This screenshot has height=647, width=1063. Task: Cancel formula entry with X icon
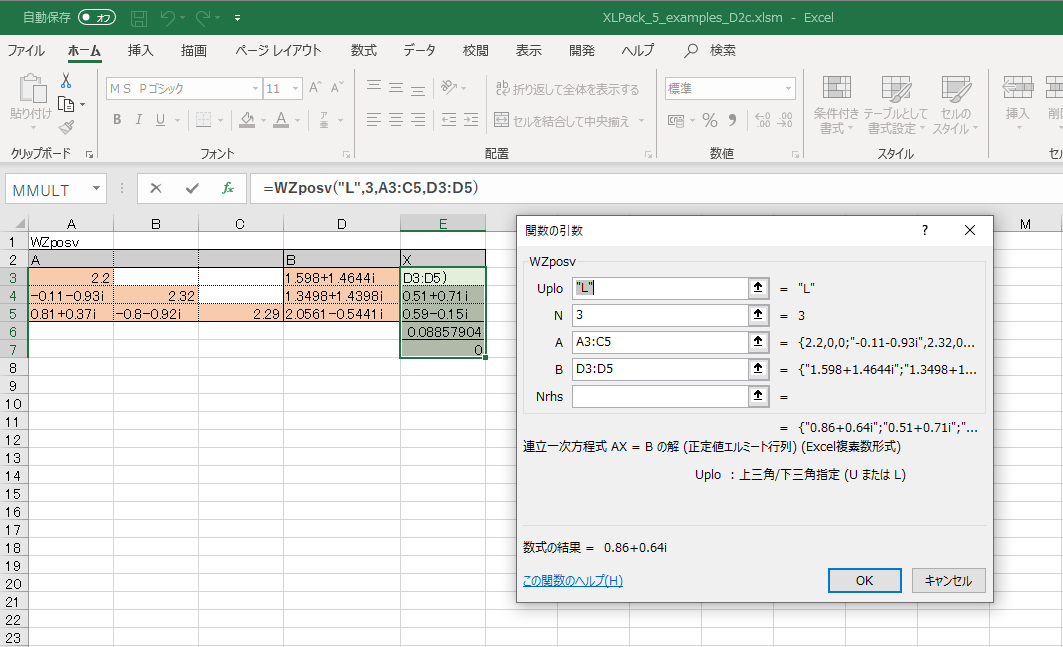(x=156, y=188)
